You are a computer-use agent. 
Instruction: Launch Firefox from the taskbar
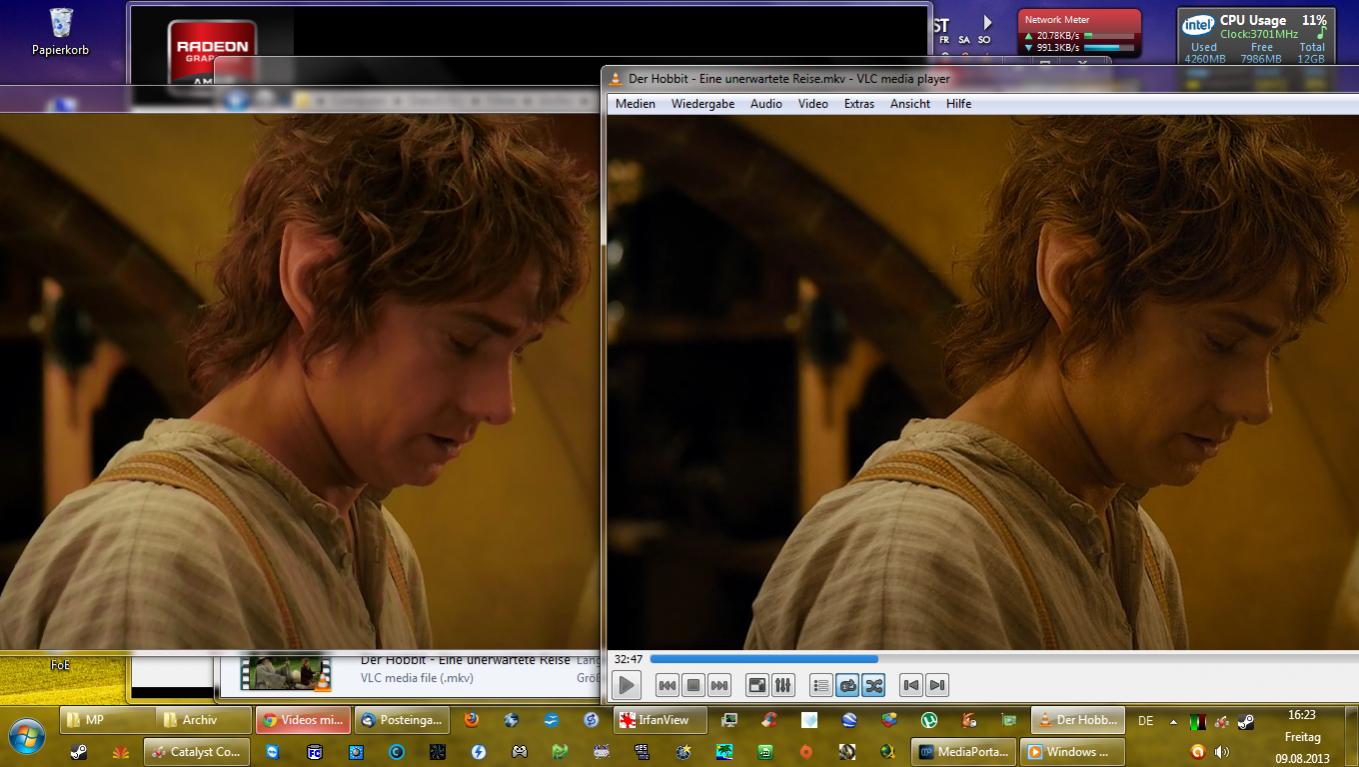click(x=471, y=720)
